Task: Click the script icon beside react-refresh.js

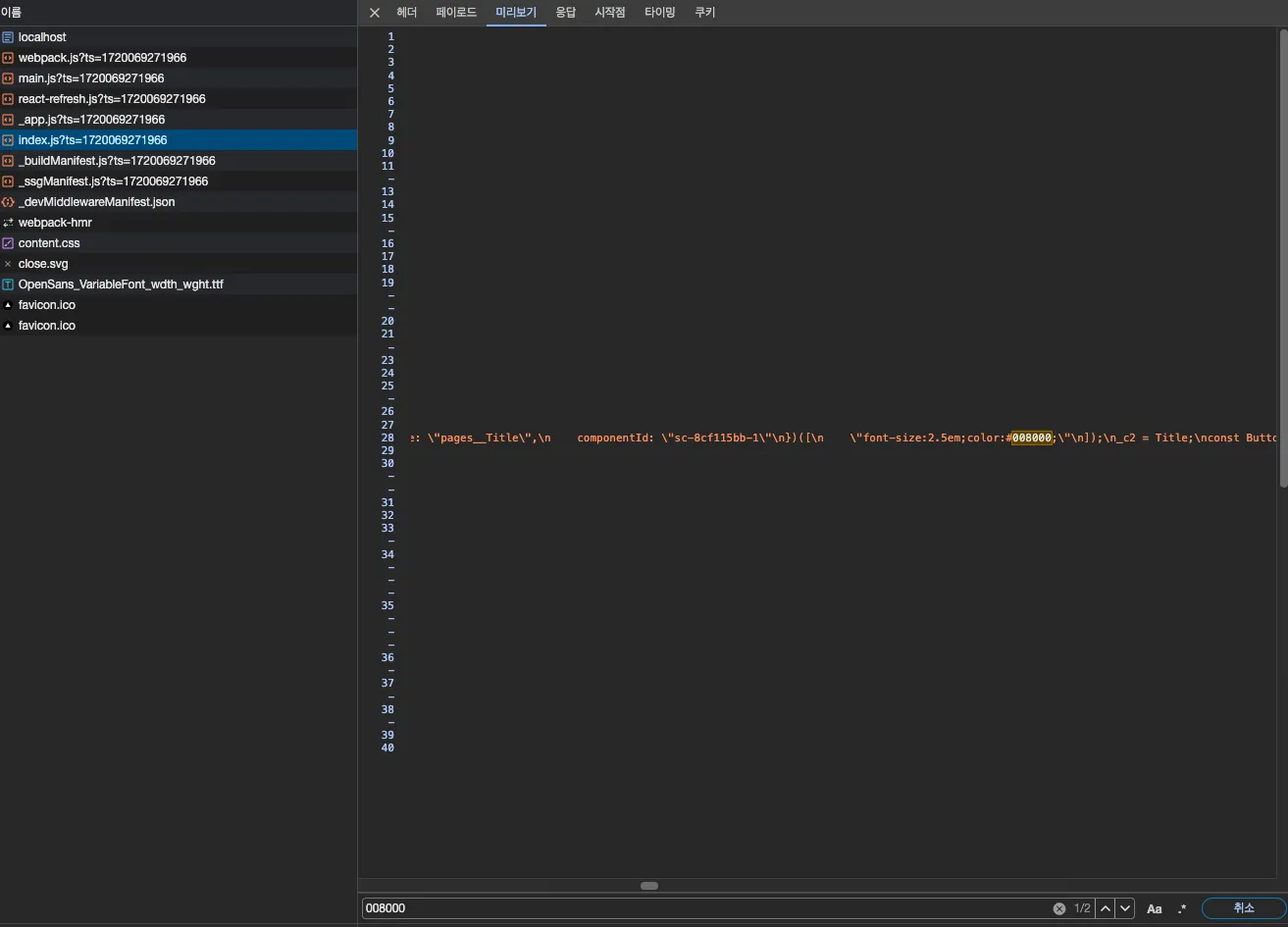Action: click(9, 98)
